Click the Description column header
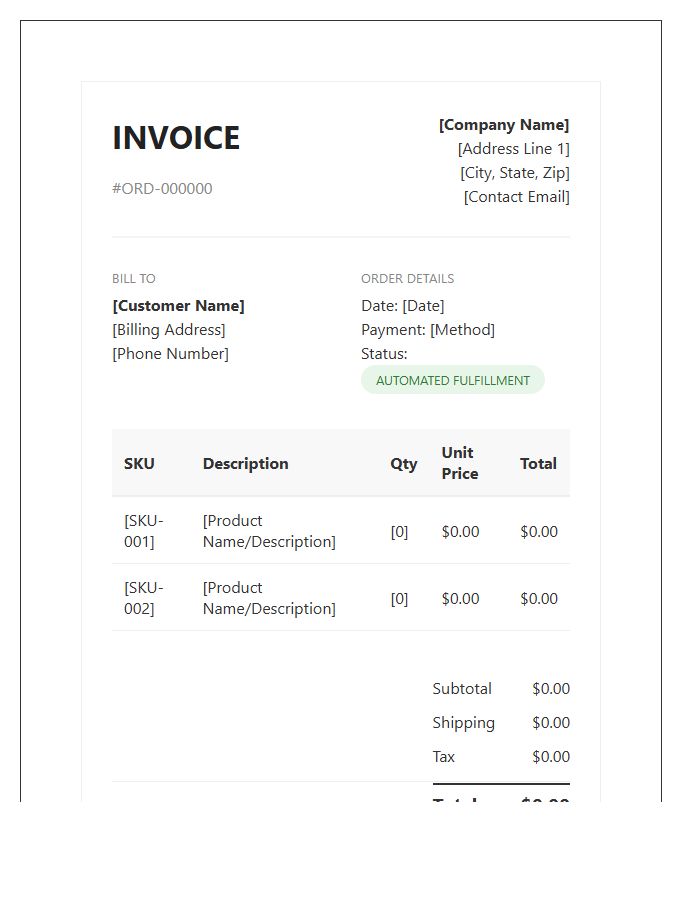This screenshot has width=700, height=900. point(246,463)
